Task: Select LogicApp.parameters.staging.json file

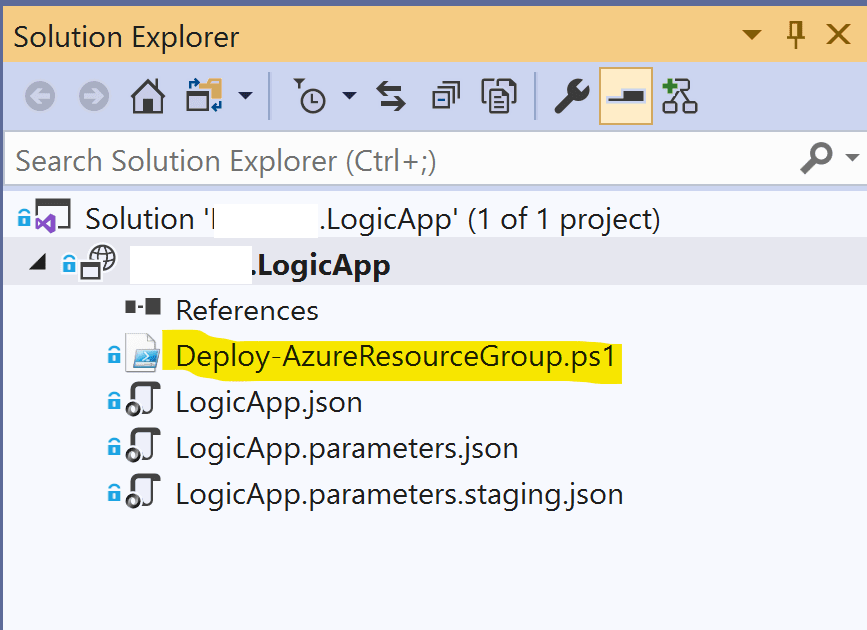Action: [x=399, y=494]
